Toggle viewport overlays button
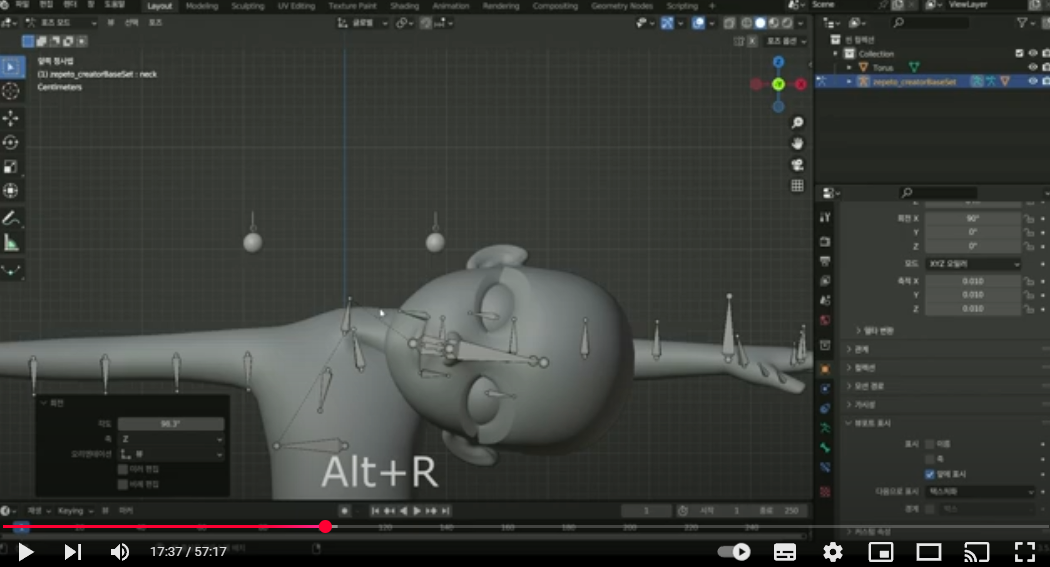This screenshot has height=567, width=1050. click(698, 23)
